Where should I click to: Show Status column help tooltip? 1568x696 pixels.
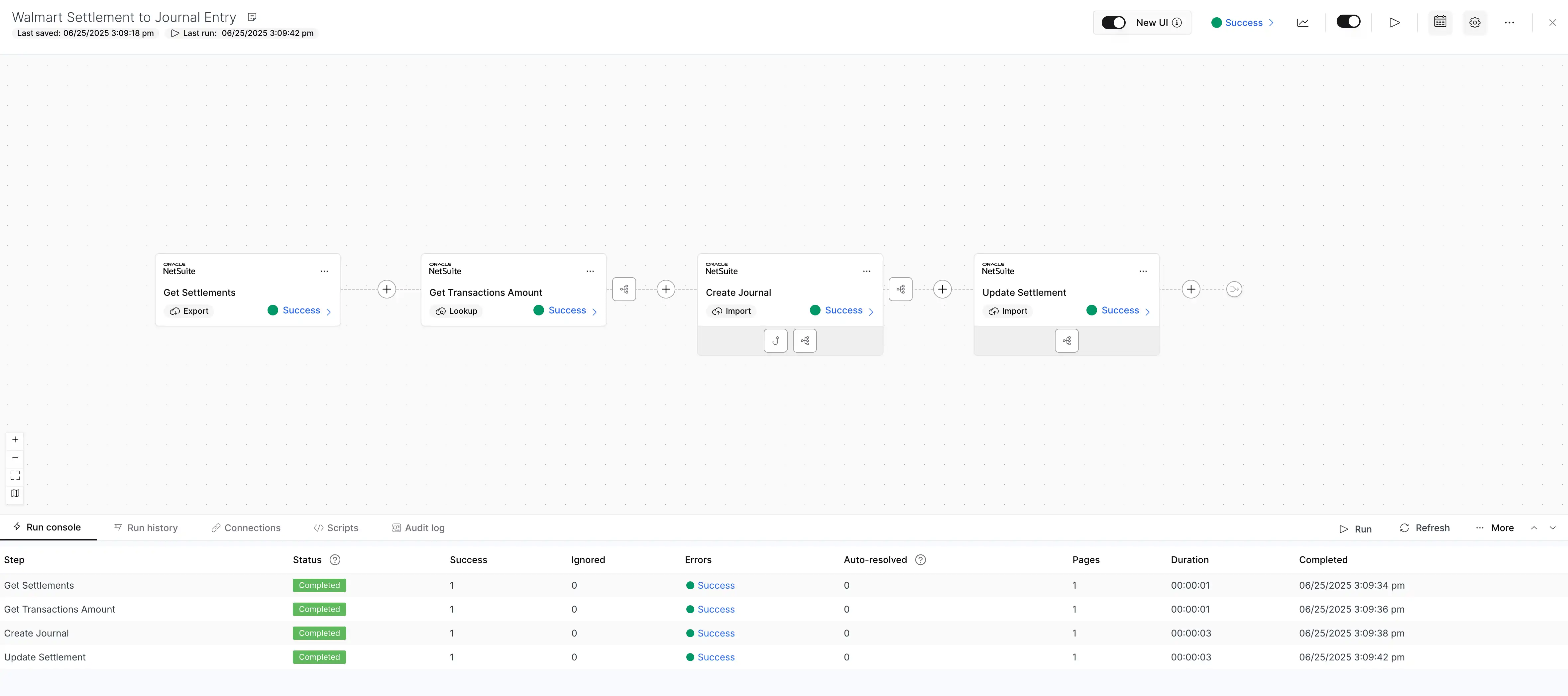pos(335,560)
